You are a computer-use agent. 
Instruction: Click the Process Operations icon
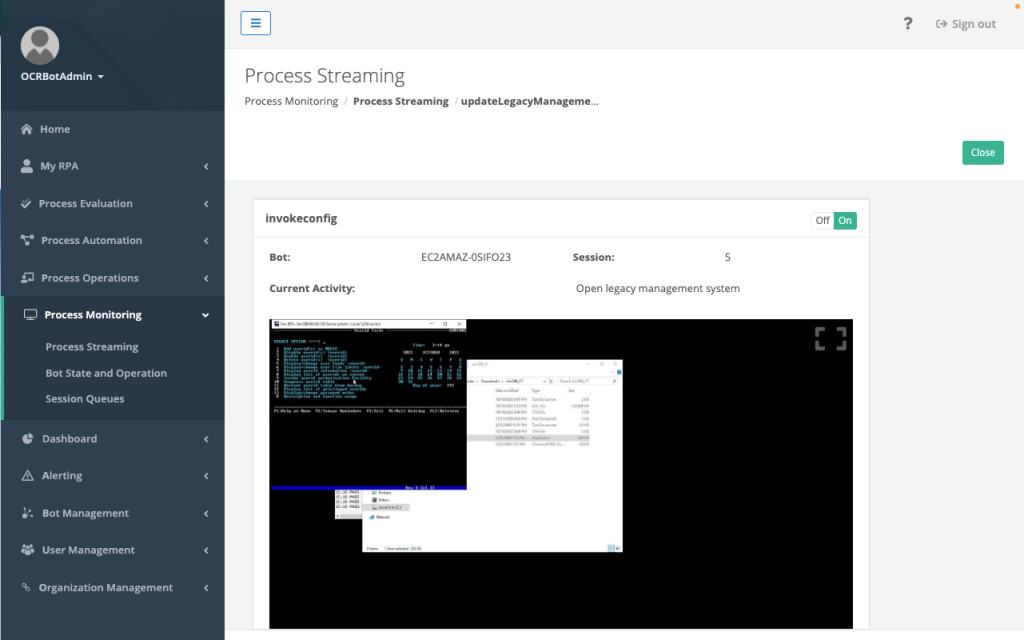pos(27,278)
